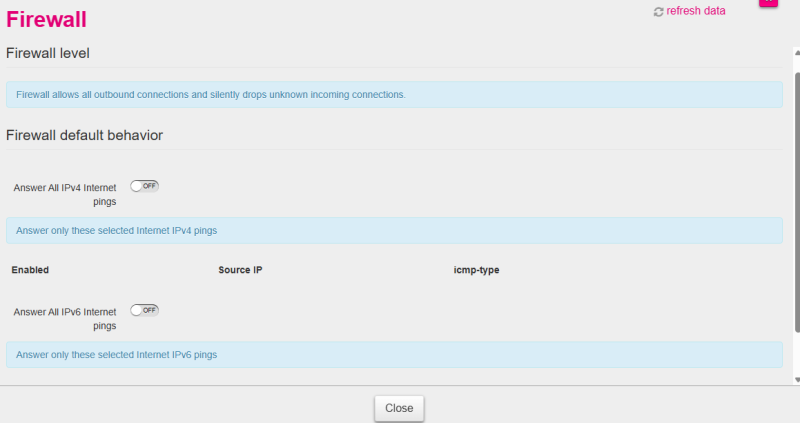The image size is (800, 423).
Task: Click the Enabled column header
Action: [x=30, y=270]
